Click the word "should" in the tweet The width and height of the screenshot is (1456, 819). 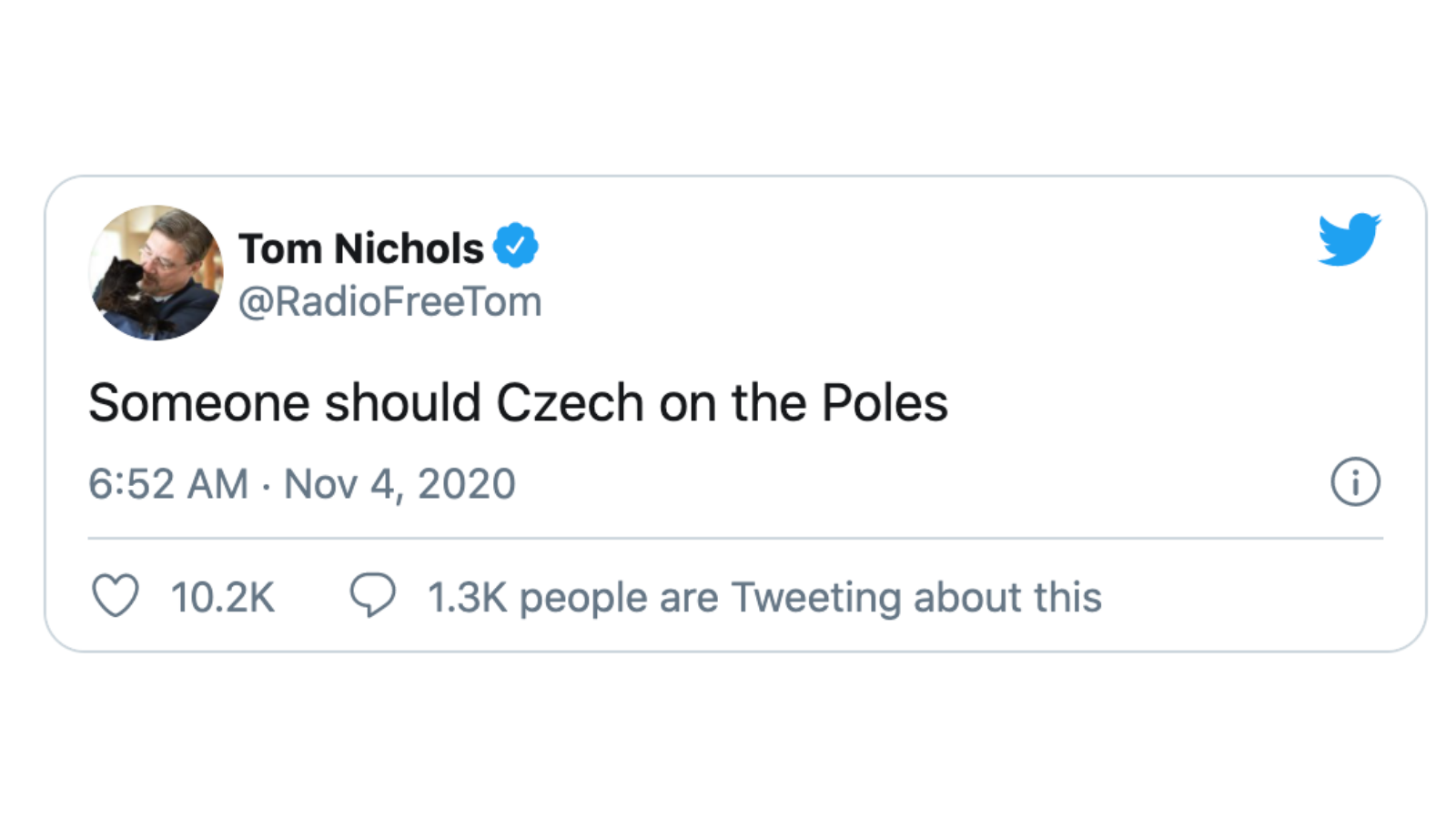[402, 403]
